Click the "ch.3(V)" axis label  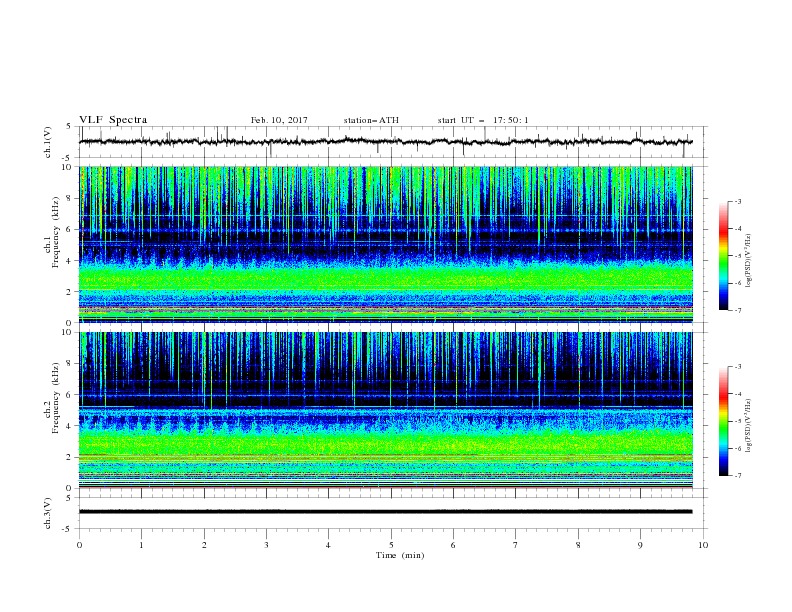click(x=48, y=513)
